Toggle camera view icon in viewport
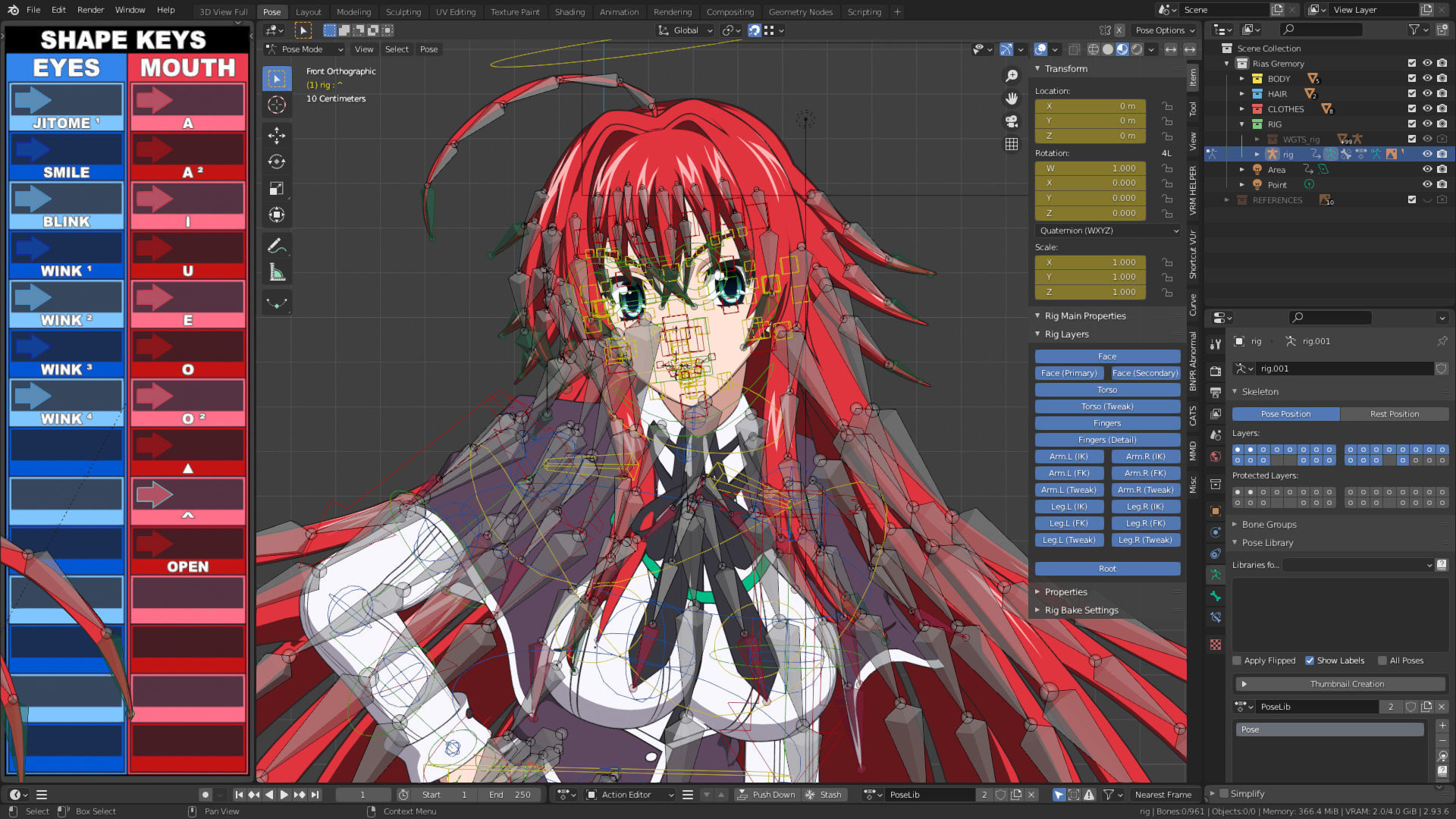Screen dimensions: 1456x819 coord(1012,121)
